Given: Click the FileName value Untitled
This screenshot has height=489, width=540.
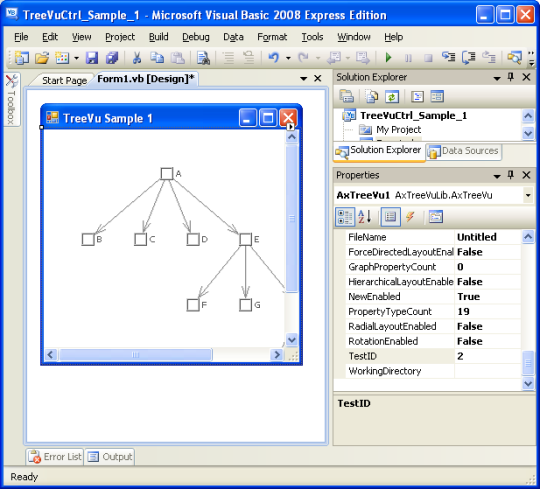Looking at the screenshot, I should 488,237.
